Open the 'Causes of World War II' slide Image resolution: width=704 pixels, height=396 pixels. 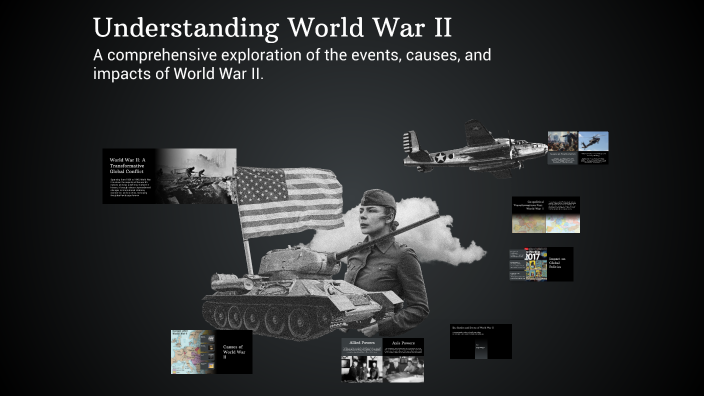click(x=211, y=352)
